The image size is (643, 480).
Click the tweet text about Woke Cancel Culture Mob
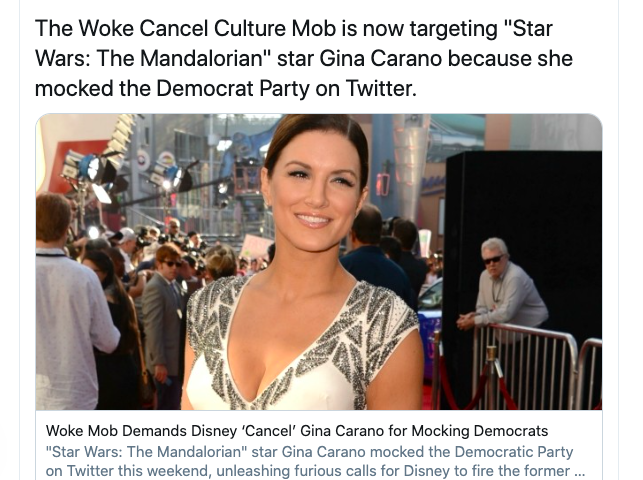[304, 58]
